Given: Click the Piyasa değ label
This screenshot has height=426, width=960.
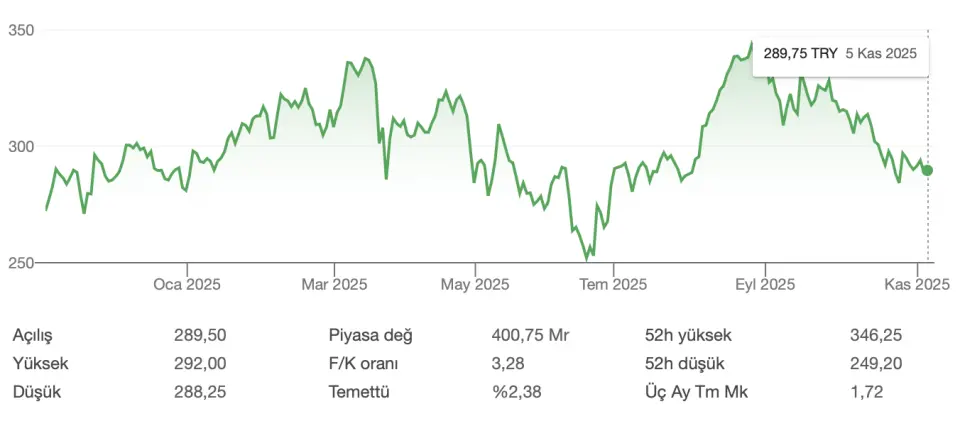Looking at the screenshot, I should pyautogui.click(x=371, y=336).
